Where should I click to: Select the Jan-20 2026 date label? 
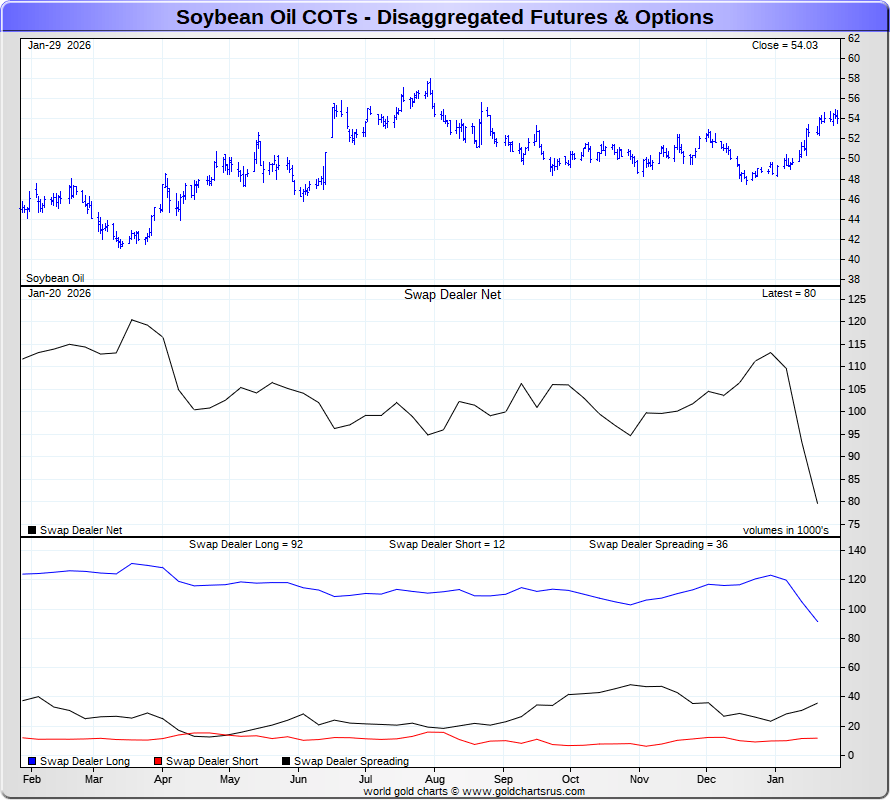coord(59,294)
